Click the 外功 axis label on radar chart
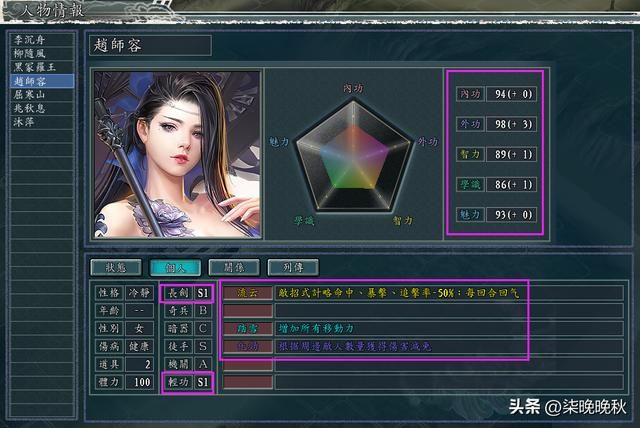 [427, 142]
